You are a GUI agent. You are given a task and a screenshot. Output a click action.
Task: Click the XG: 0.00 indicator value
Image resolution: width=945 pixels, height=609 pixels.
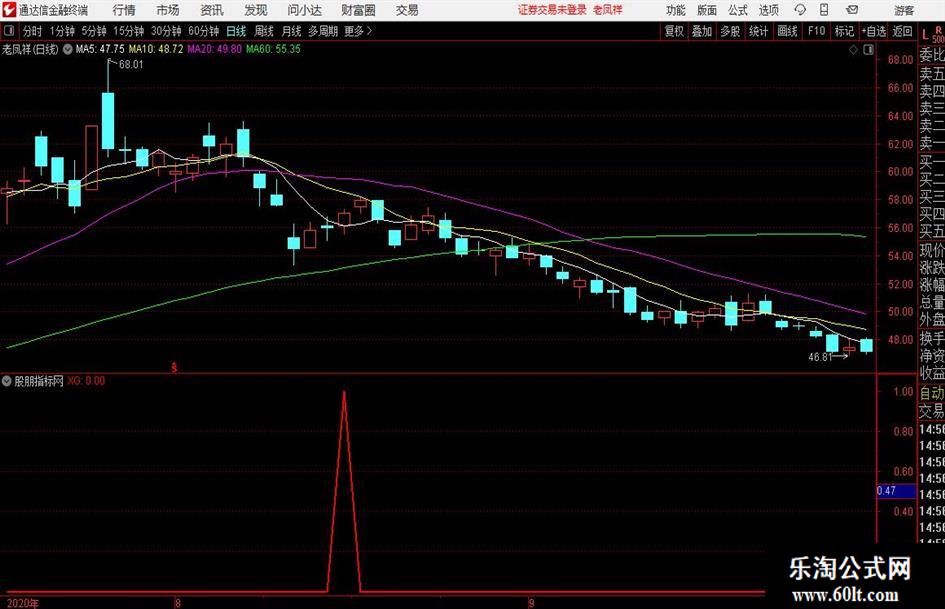(86, 381)
